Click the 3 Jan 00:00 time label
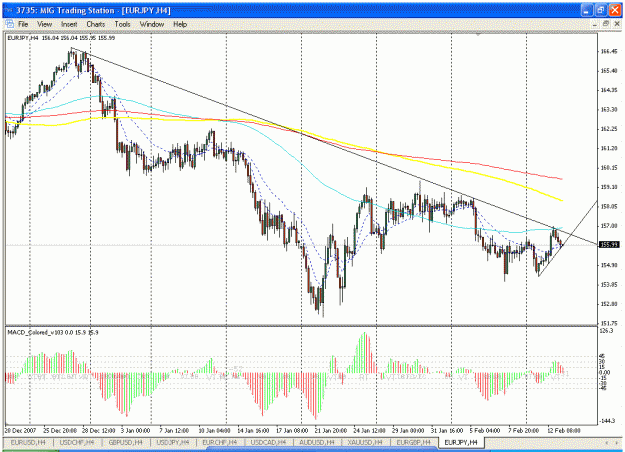This screenshot has height=452, width=625. coord(136,431)
